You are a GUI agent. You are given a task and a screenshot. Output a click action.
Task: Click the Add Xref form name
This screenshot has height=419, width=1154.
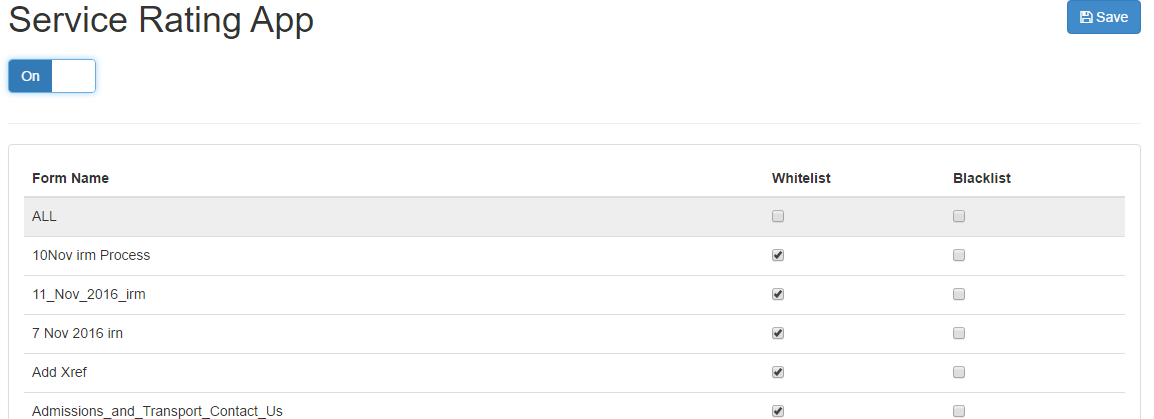point(60,373)
